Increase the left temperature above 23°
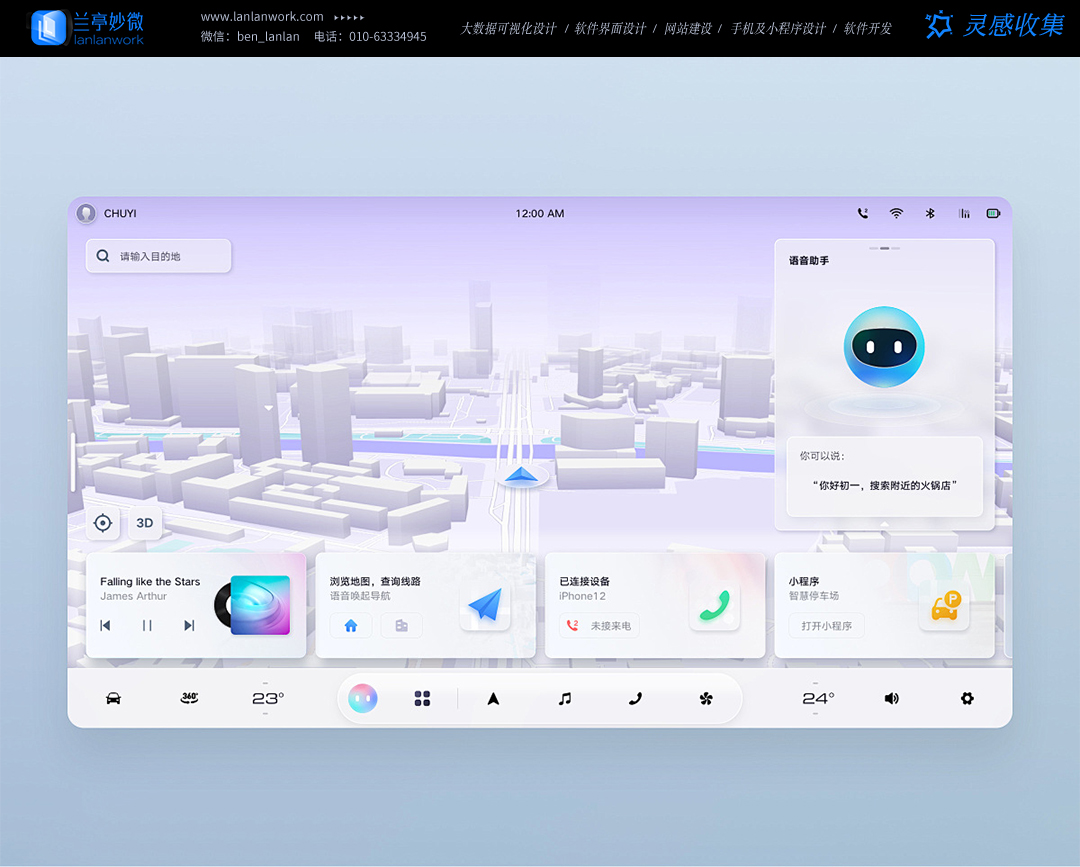1080x867 pixels. (265, 683)
